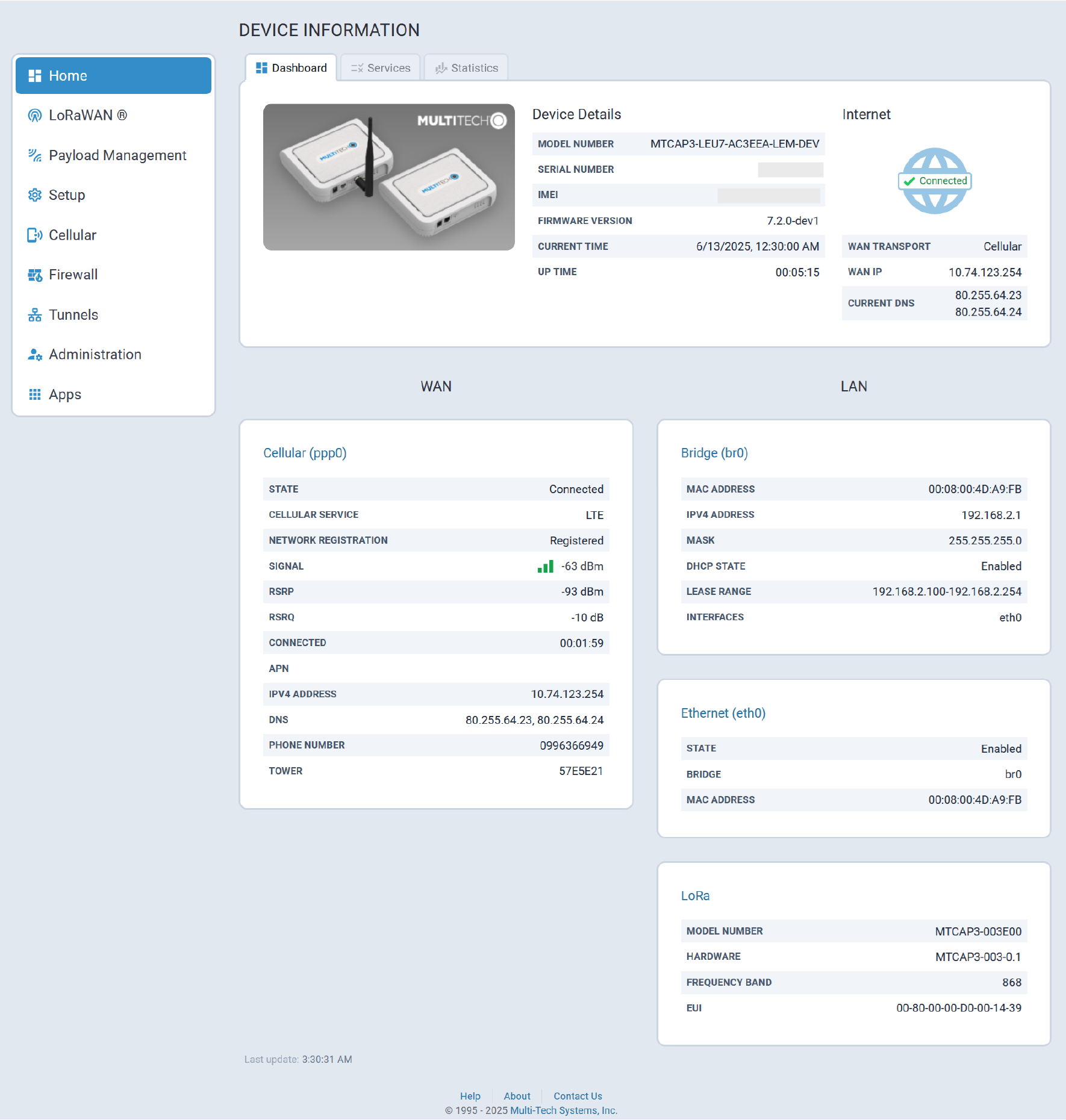Click the Administration user icon
This screenshot has width=1066, height=1120.
coord(35,355)
